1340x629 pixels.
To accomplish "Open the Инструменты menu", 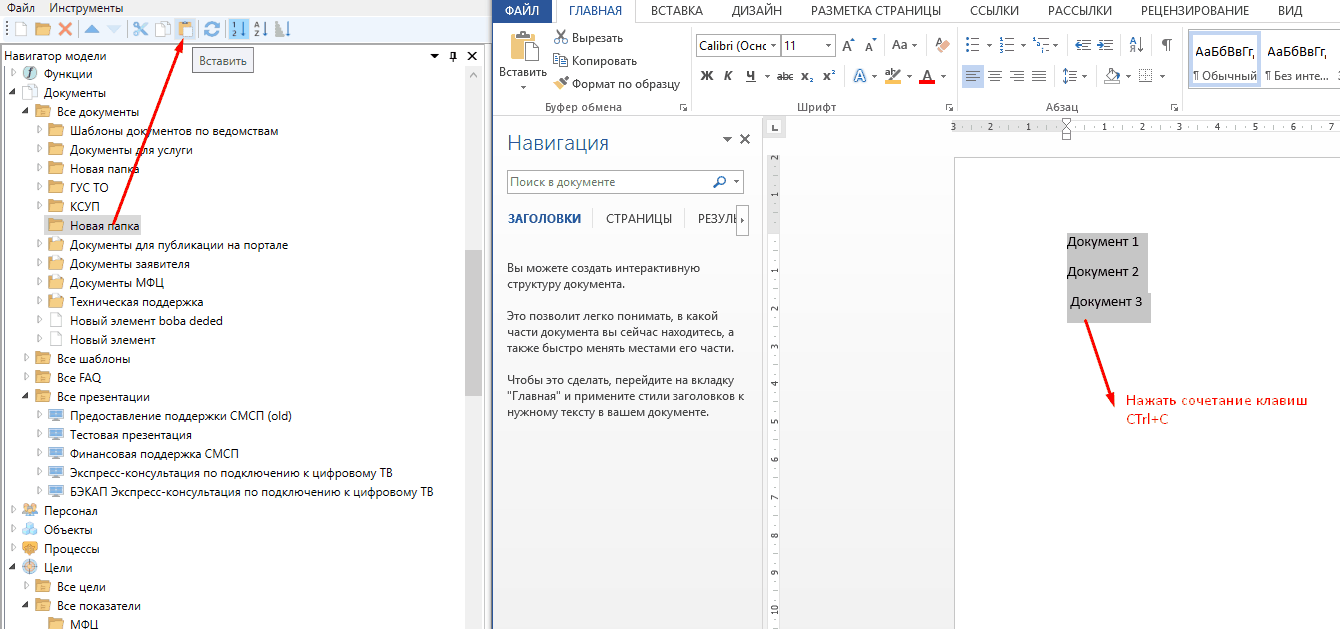I will [86, 8].
